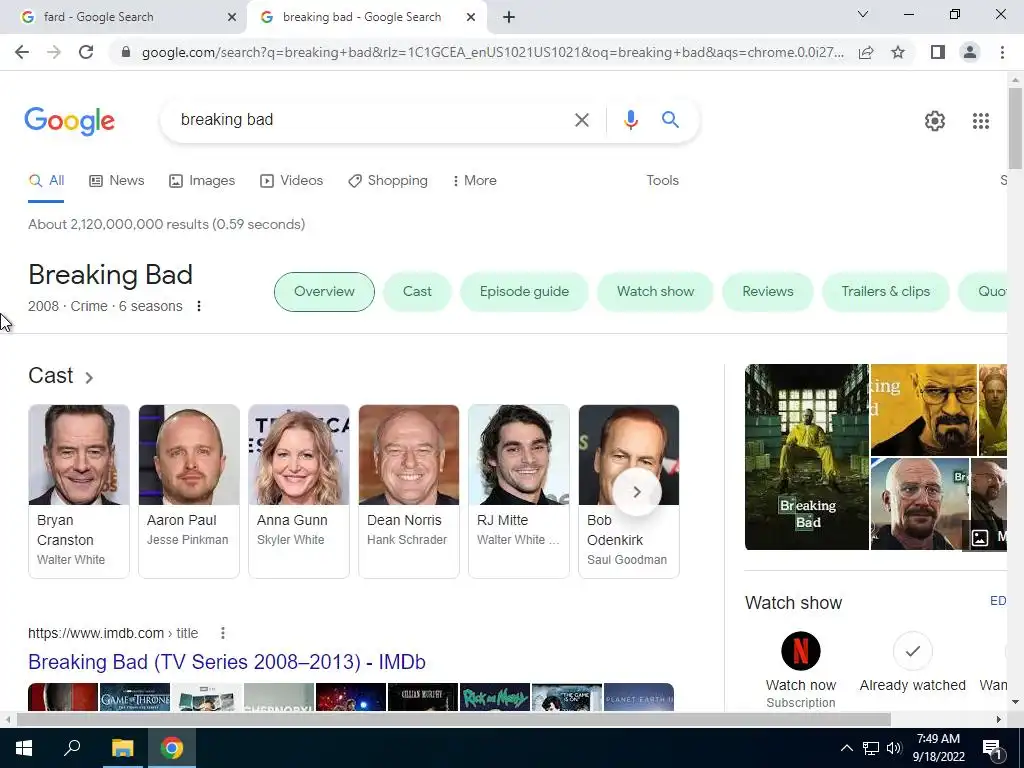Open Aaron Paul cast card
This screenshot has width=1024, height=768.
(189, 491)
